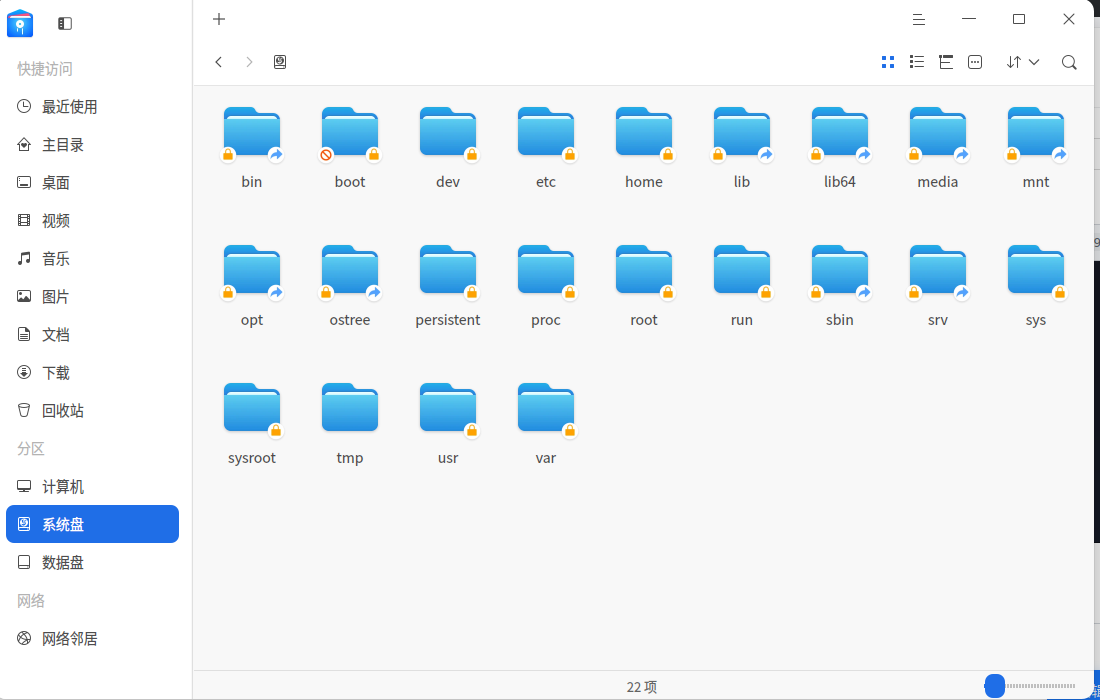Select the boot folder icon
The height and width of the screenshot is (700, 1100).
pyautogui.click(x=350, y=133)
